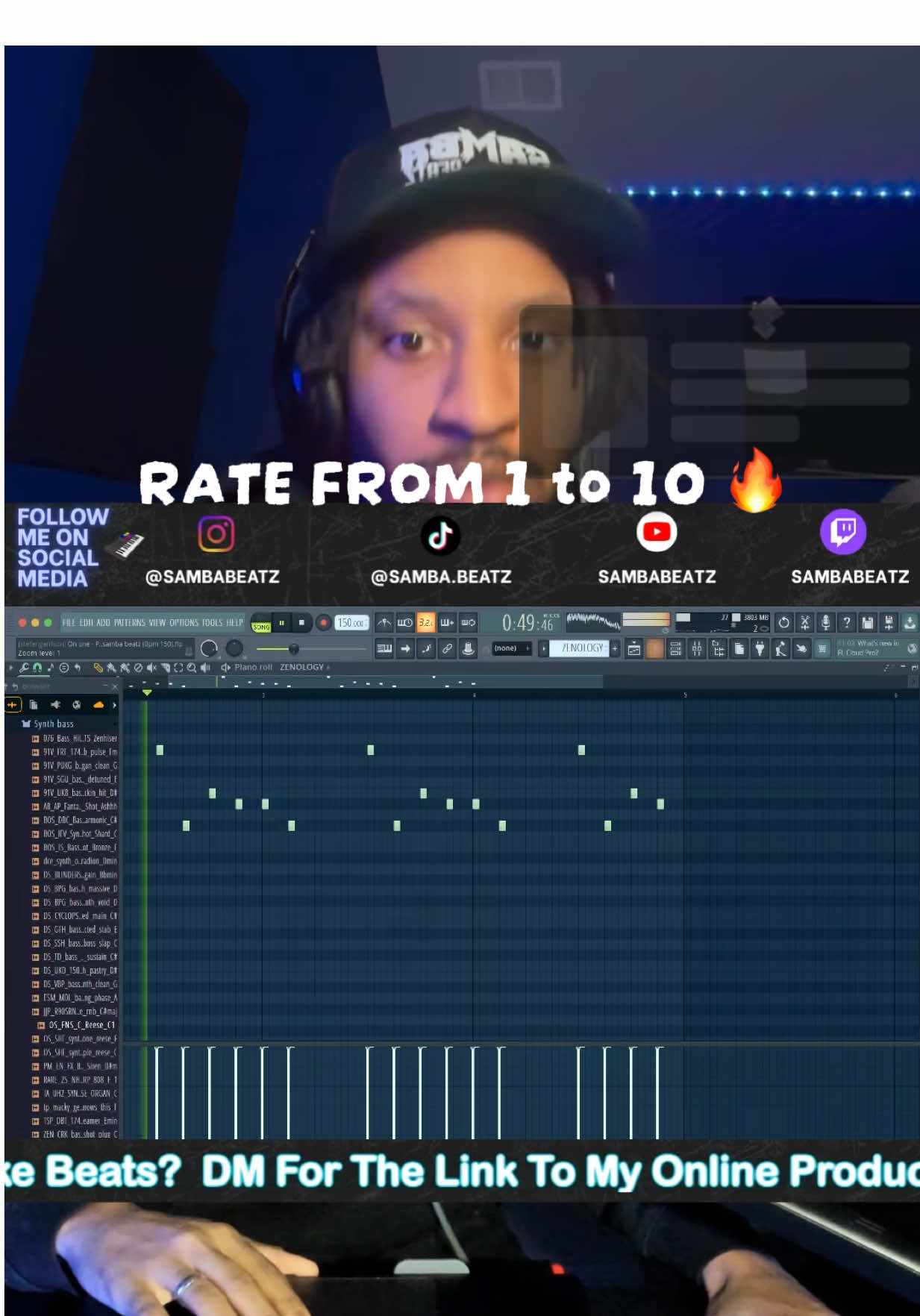Add a new pattern with the plus button

(615, 648)
